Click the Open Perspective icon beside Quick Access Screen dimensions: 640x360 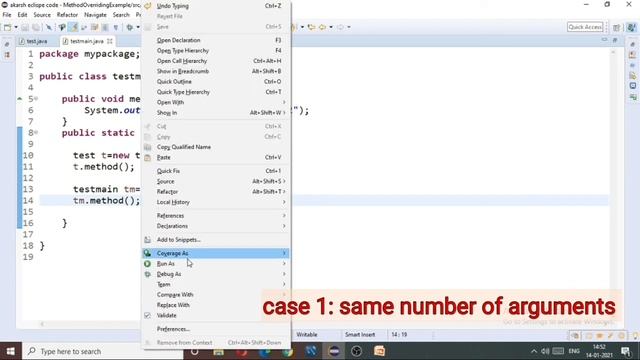(x=617, y=27)
